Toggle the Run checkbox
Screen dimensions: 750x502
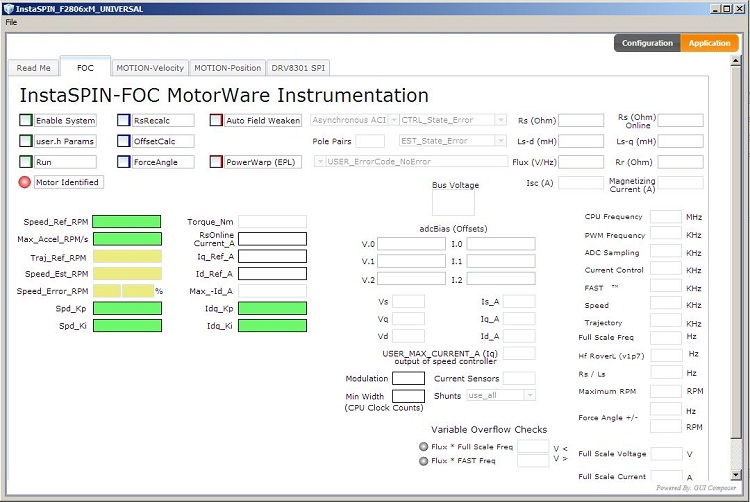pyautogui.click(x=26, y=162)
